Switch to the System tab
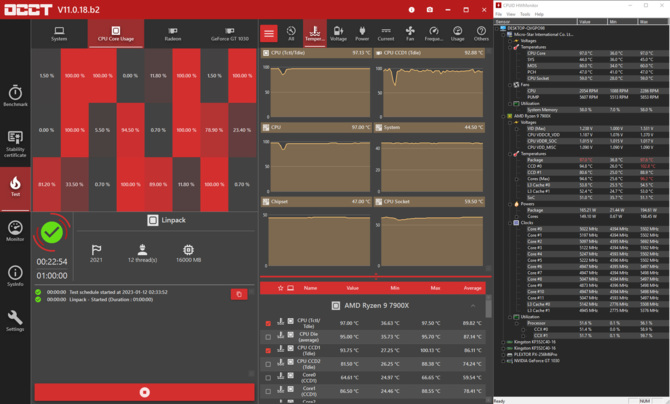The width and height of the screenshot is (670, 404). tap(59, 33)
